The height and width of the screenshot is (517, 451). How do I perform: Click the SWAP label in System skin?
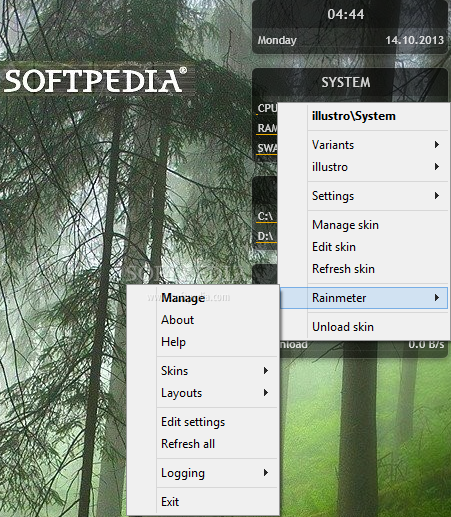pyautogui.click(x=267, y=148)
